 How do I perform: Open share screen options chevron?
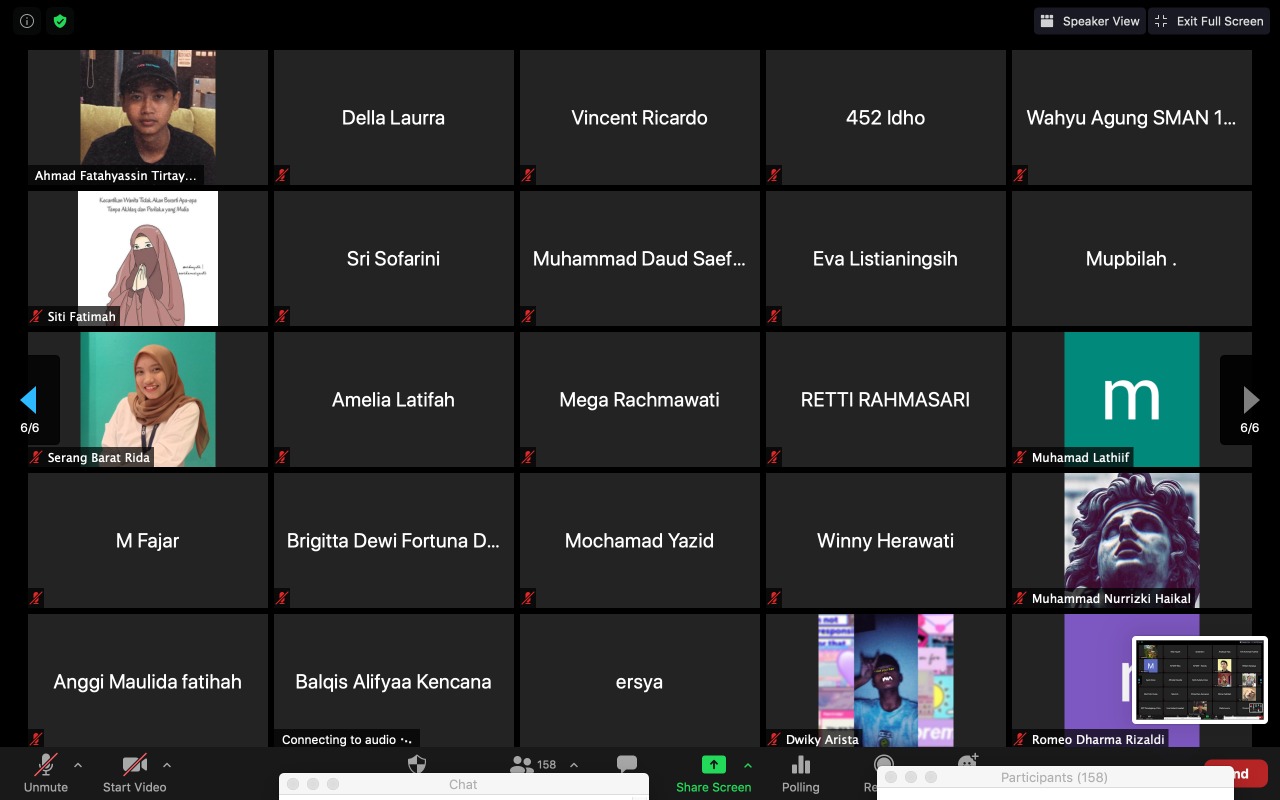(747, 765)
